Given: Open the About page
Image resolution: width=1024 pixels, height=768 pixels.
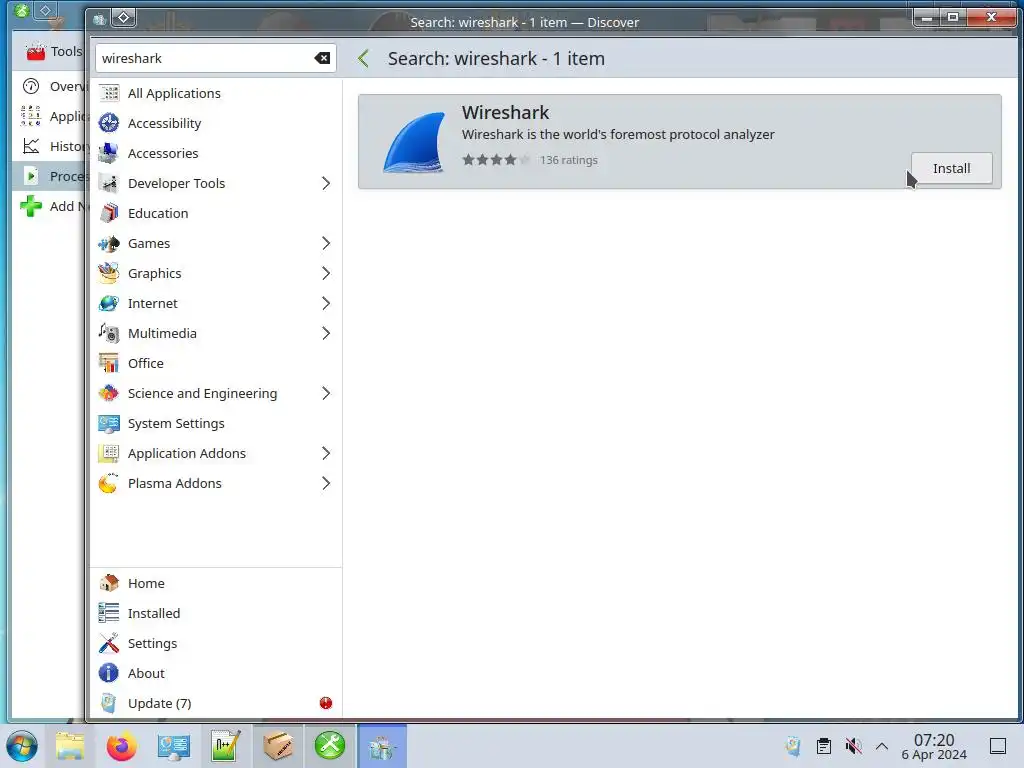Looking at the screenshot, I should click(216, 673).
